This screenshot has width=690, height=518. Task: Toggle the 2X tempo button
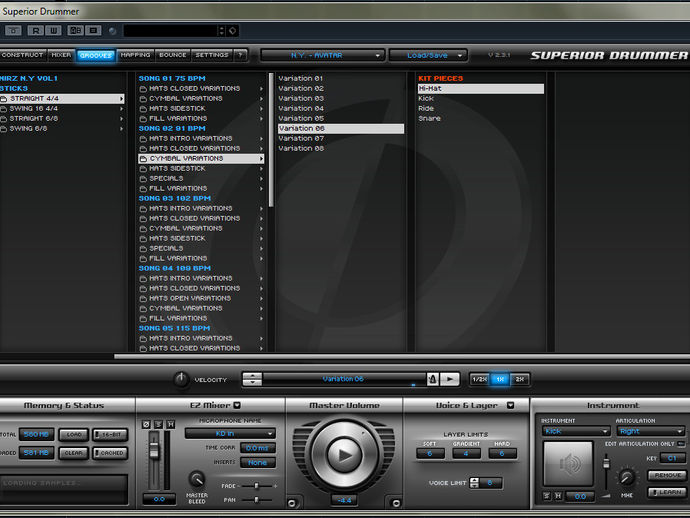pyautogui.click(x=520, y=379)
